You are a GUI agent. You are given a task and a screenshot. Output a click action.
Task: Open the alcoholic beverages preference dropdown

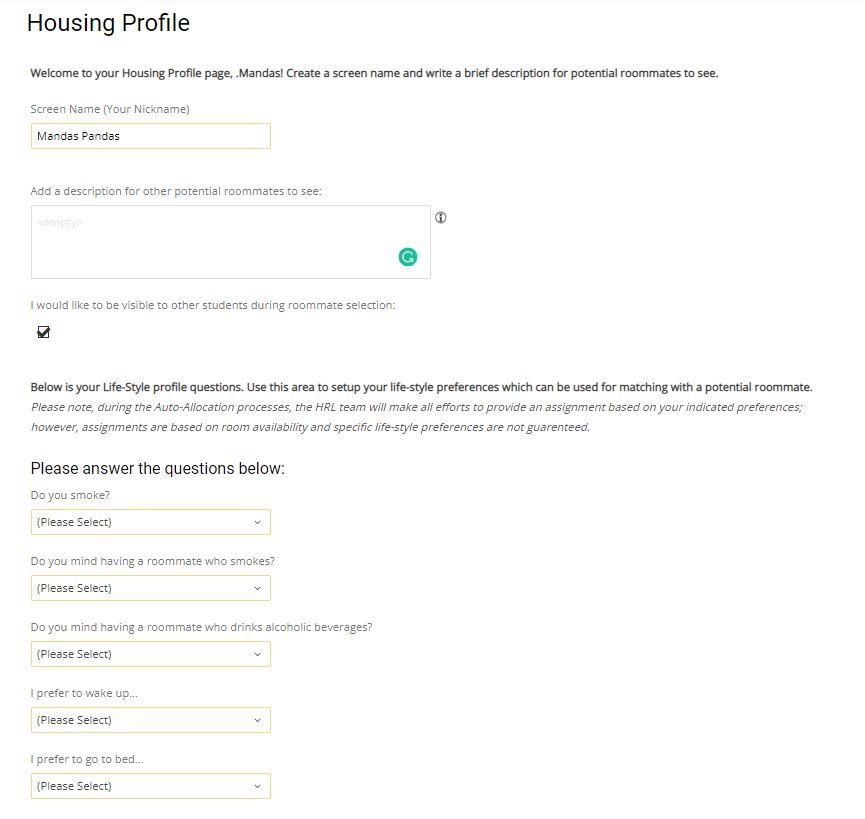(150, 654)
